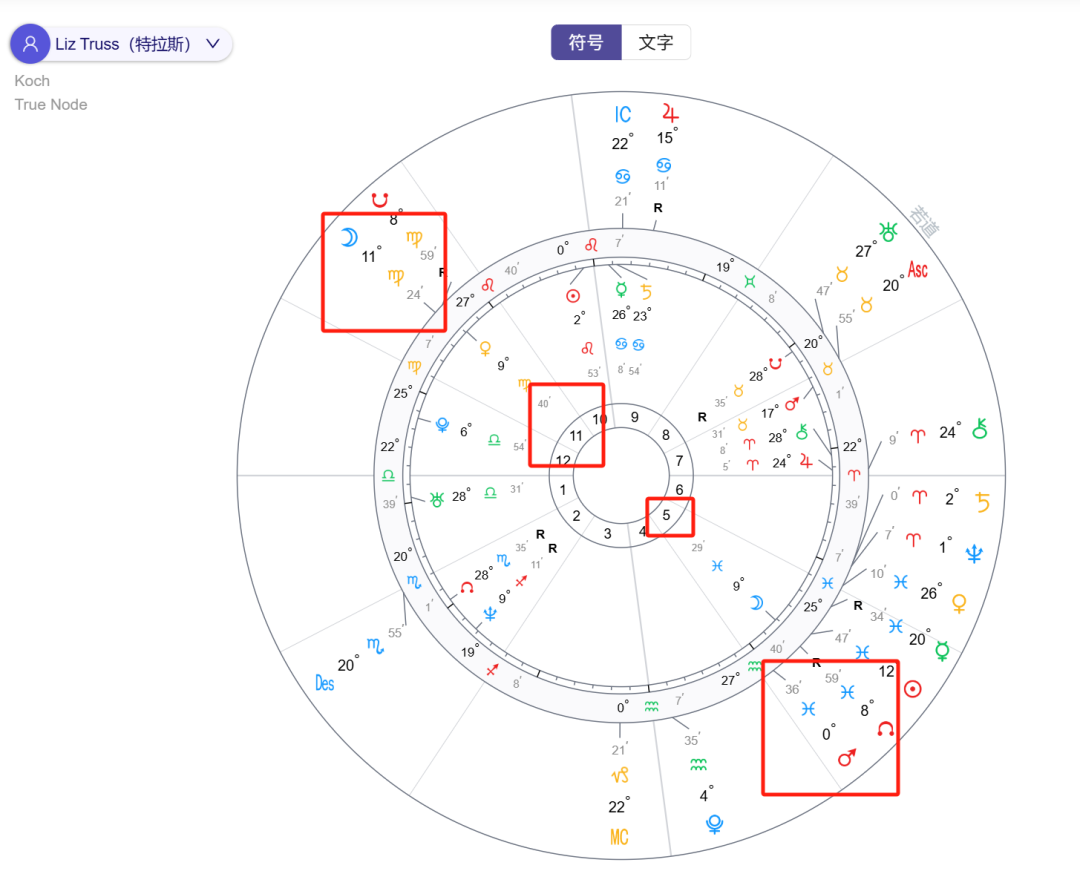Select inner-wheel Sun glyph at 2° Leo

(x=573, y=296)
